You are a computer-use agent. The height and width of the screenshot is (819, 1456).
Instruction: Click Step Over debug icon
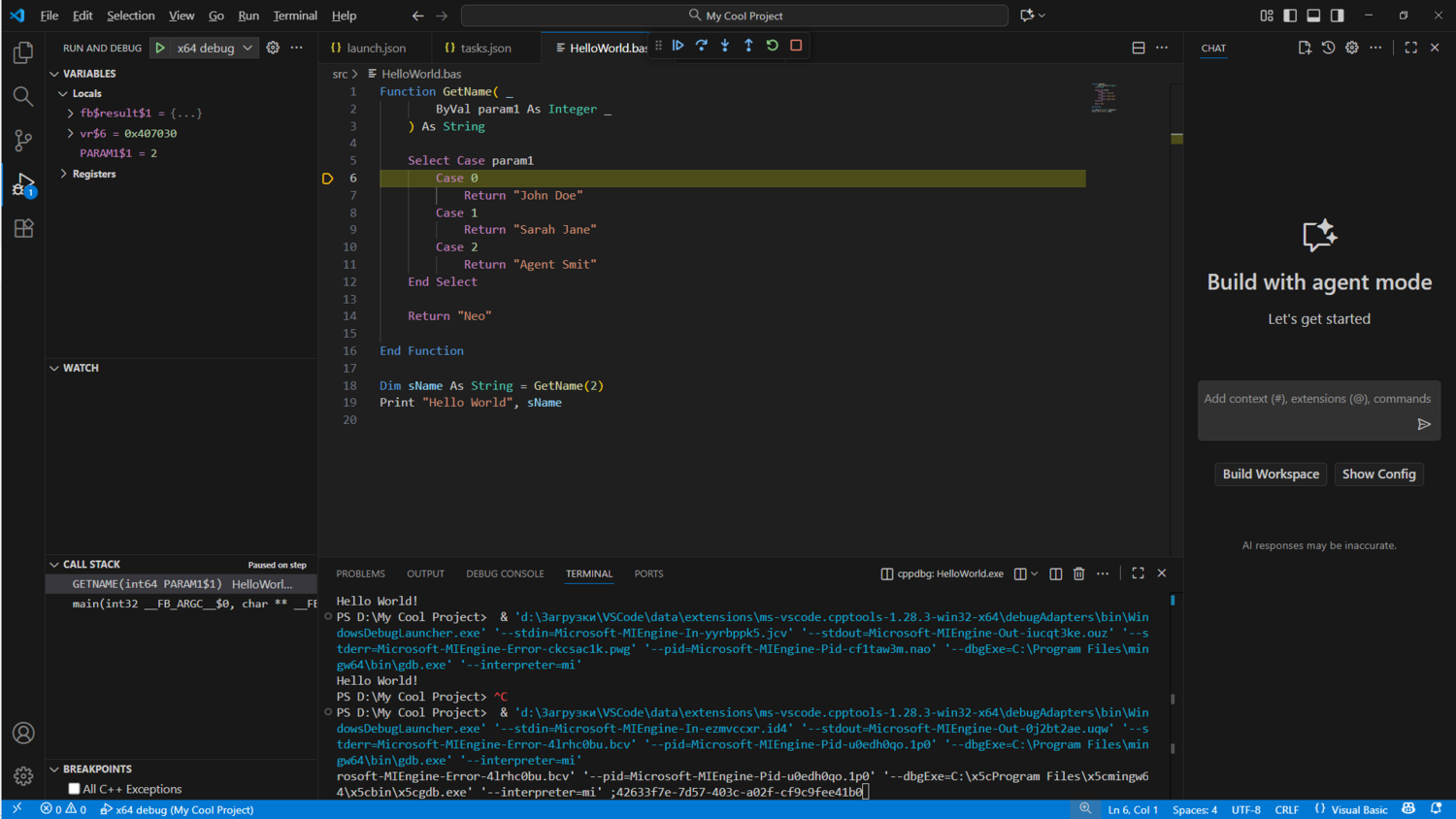tap(701, 46)
